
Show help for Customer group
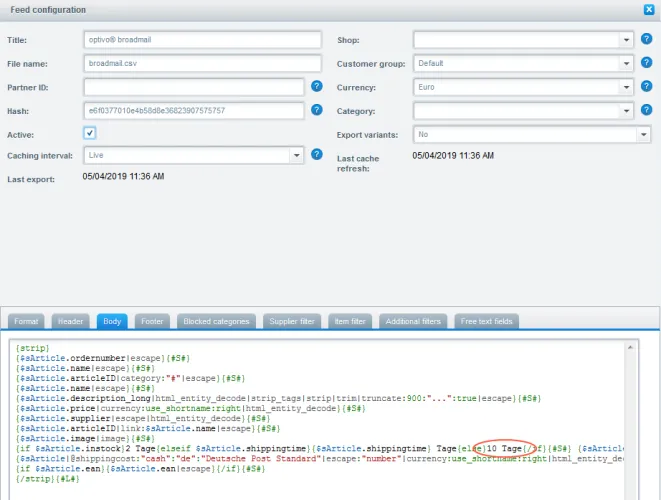point(646,63)
